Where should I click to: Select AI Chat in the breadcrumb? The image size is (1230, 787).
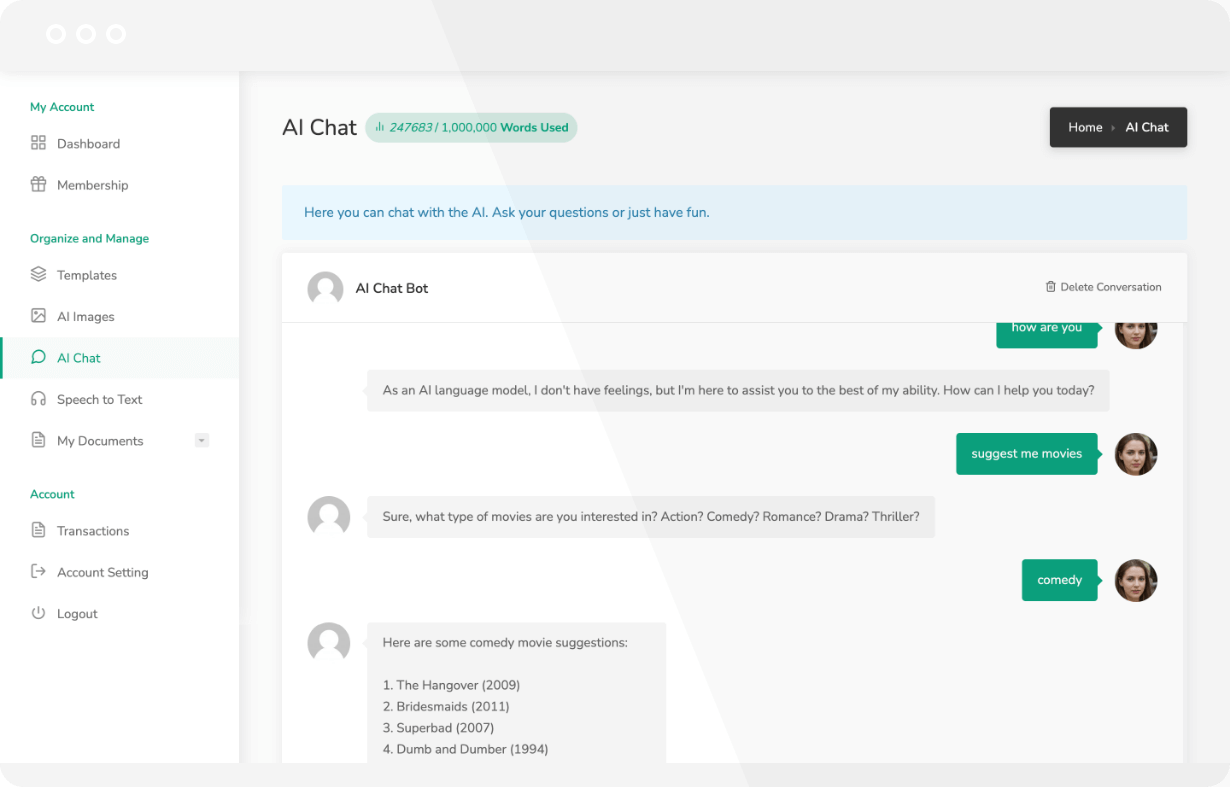coord(1146,127)
